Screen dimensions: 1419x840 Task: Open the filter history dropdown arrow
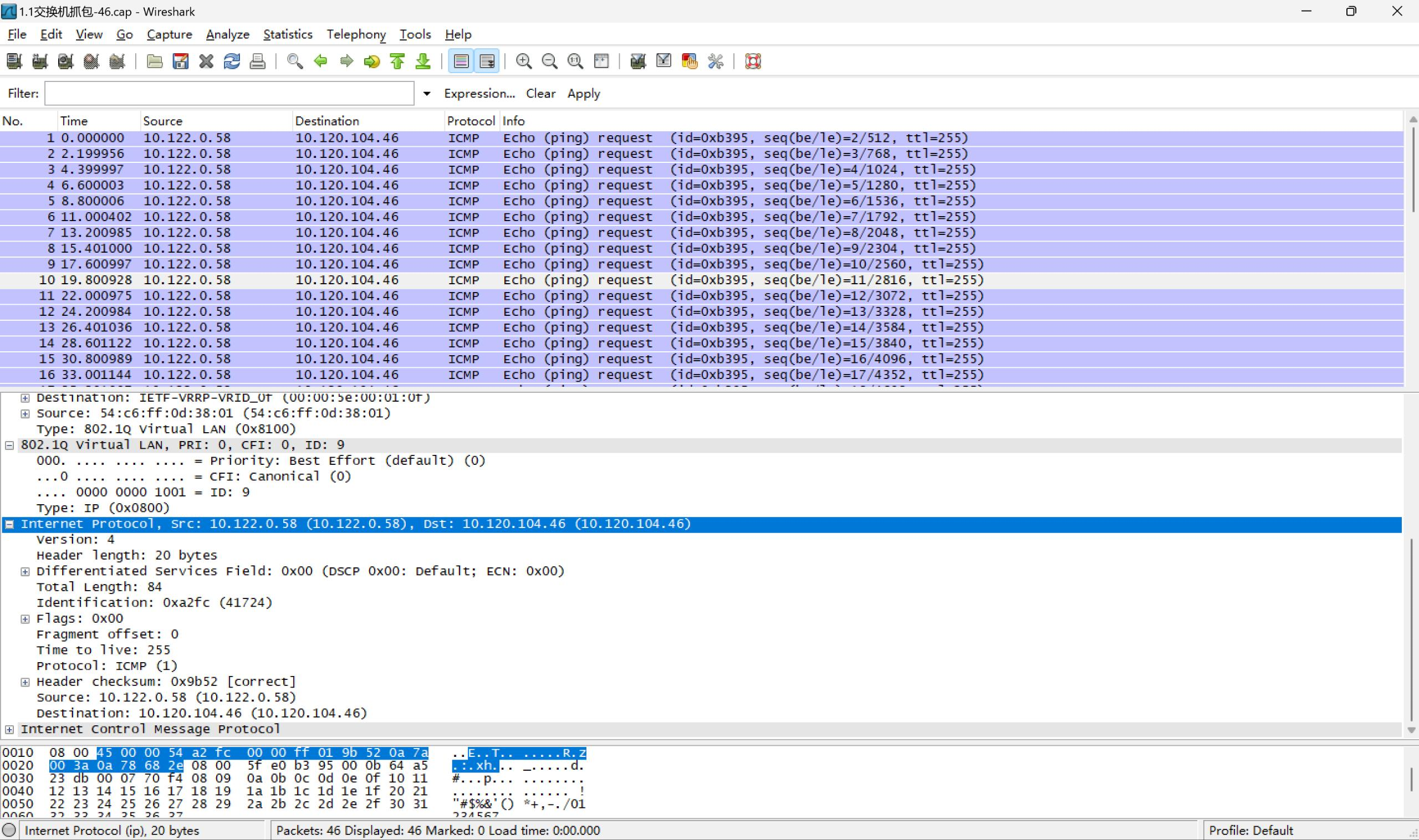click(426, 94)
